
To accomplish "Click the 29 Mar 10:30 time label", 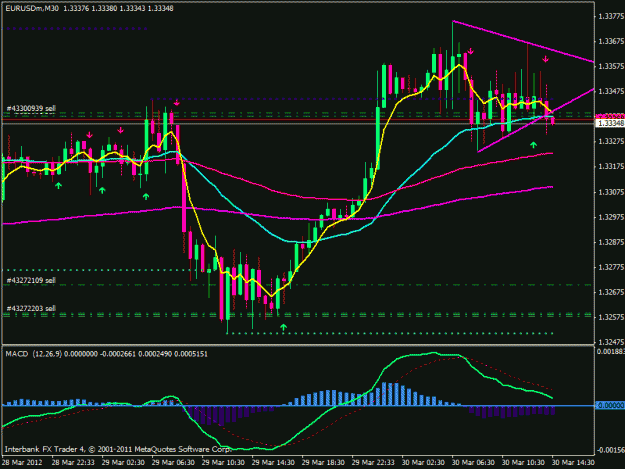I will click(x=223, y=463).
